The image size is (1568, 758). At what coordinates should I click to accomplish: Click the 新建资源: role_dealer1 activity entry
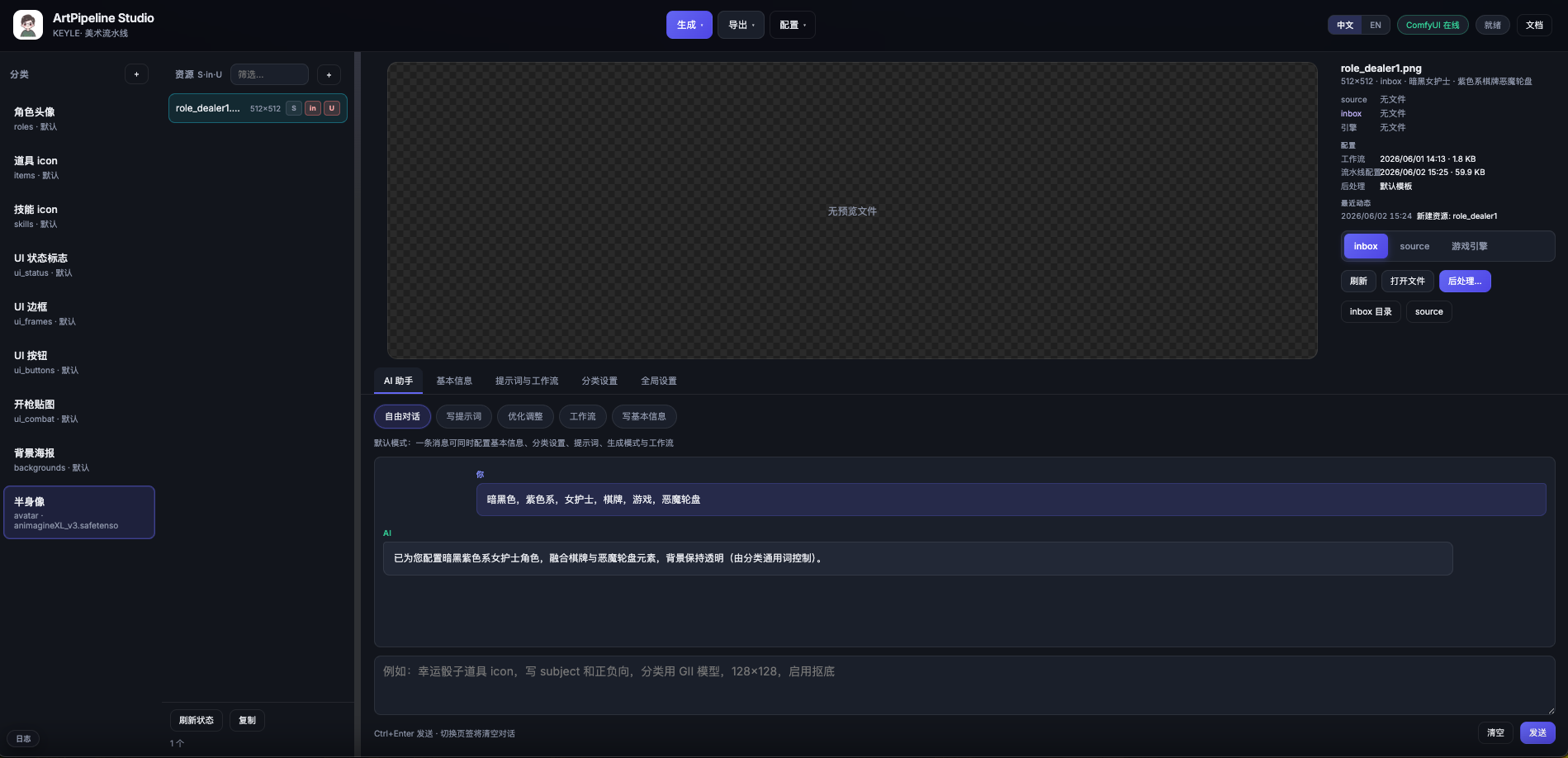tap(1457, 216)
